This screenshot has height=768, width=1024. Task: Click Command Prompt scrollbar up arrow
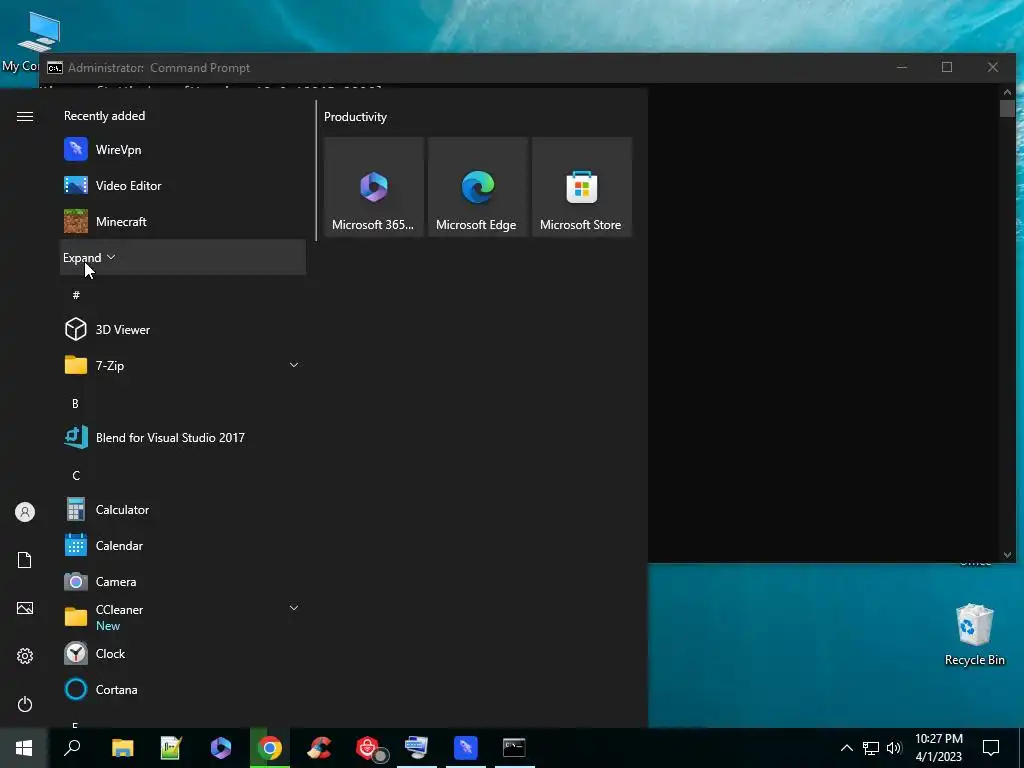[1007, 92]
